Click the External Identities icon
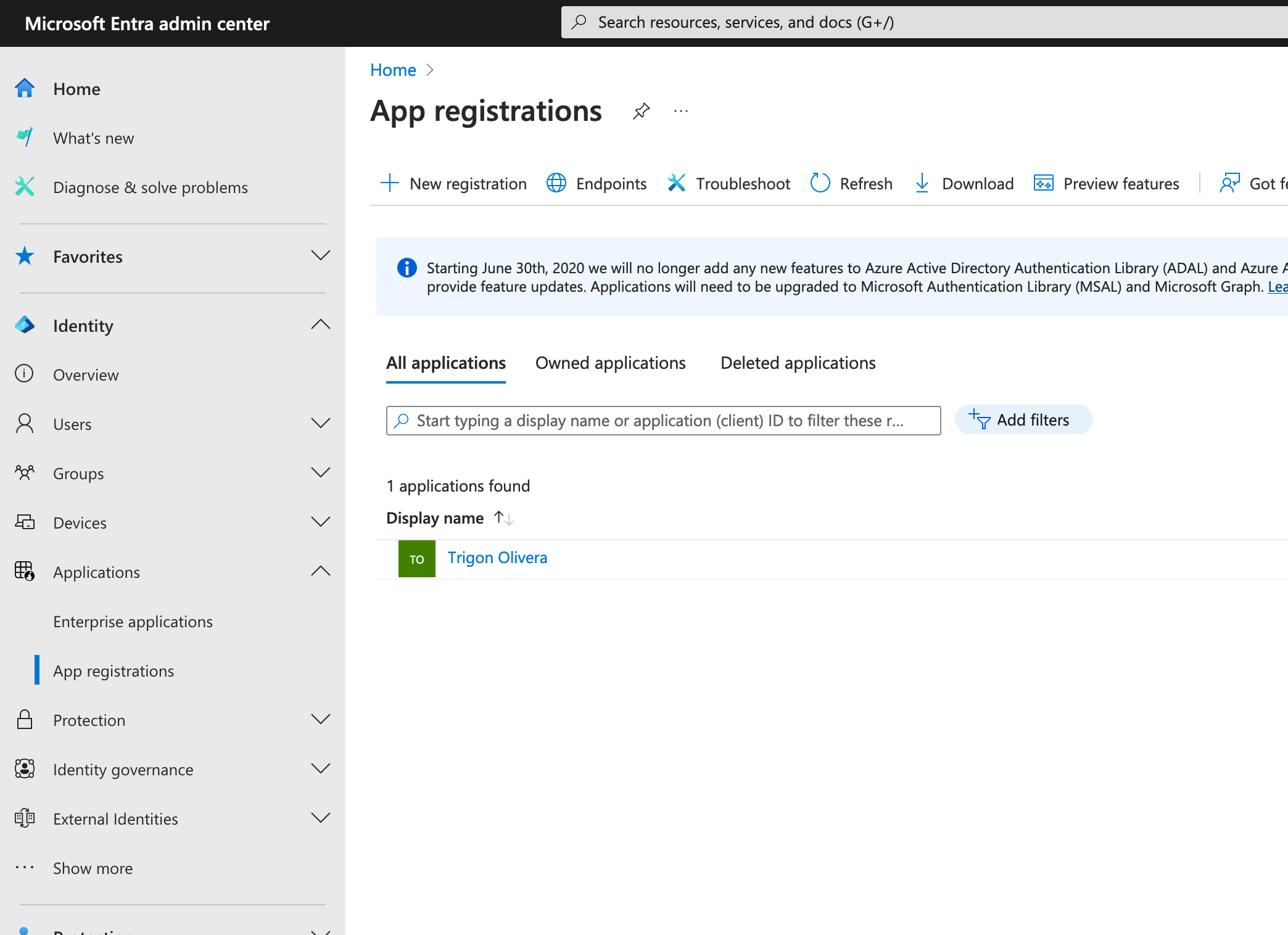 point(25,818)
